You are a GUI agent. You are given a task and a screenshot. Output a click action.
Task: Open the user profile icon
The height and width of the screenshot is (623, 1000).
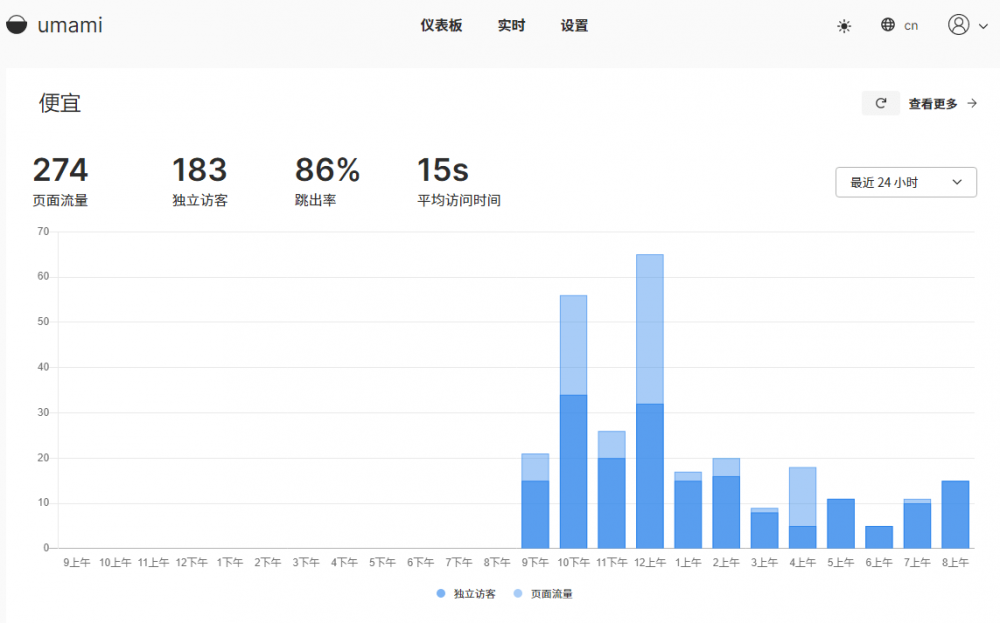pos(957,25)
